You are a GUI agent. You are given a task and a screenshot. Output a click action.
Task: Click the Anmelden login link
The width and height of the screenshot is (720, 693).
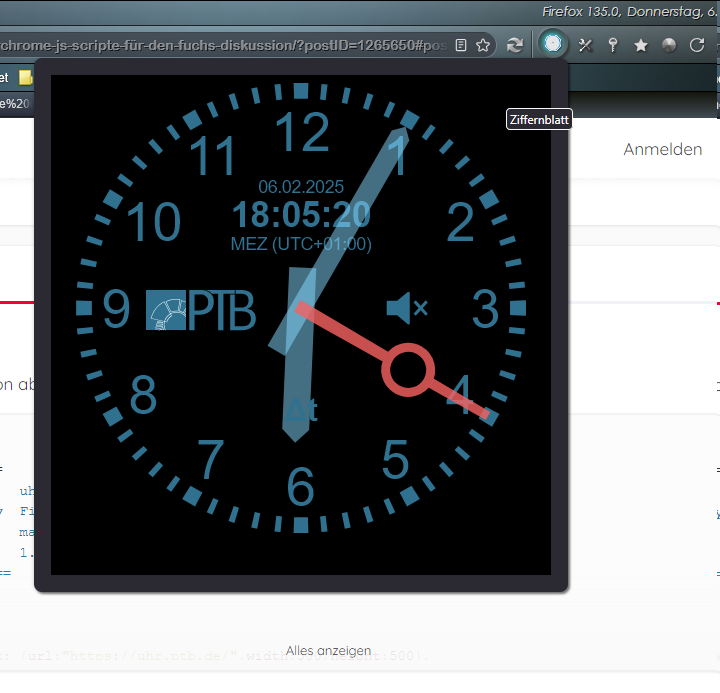(x=662, y=149)
